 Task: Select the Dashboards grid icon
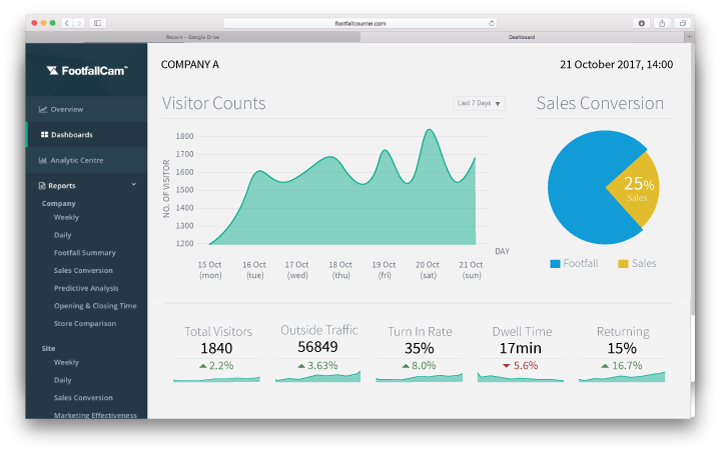pyautogui.click(x=45, y=135)
